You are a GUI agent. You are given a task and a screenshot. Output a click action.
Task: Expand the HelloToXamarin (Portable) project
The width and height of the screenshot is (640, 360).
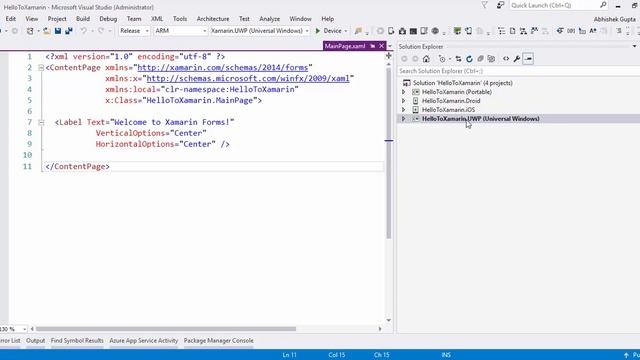[x=403, y=92]
